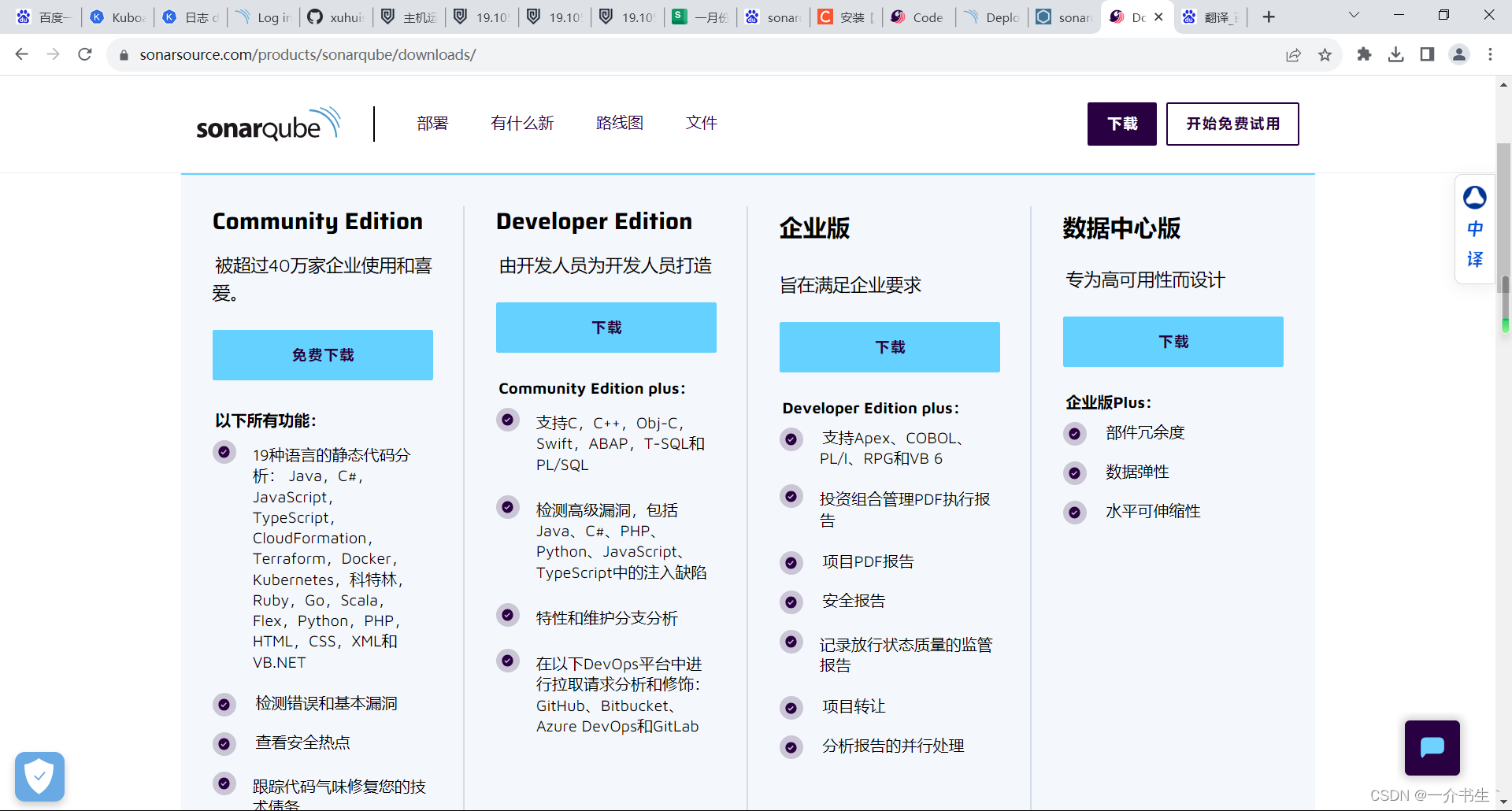Switch to the 'Code' tab
The height and width of the screenshot is (811, 1512).
[x=919, y=17]
